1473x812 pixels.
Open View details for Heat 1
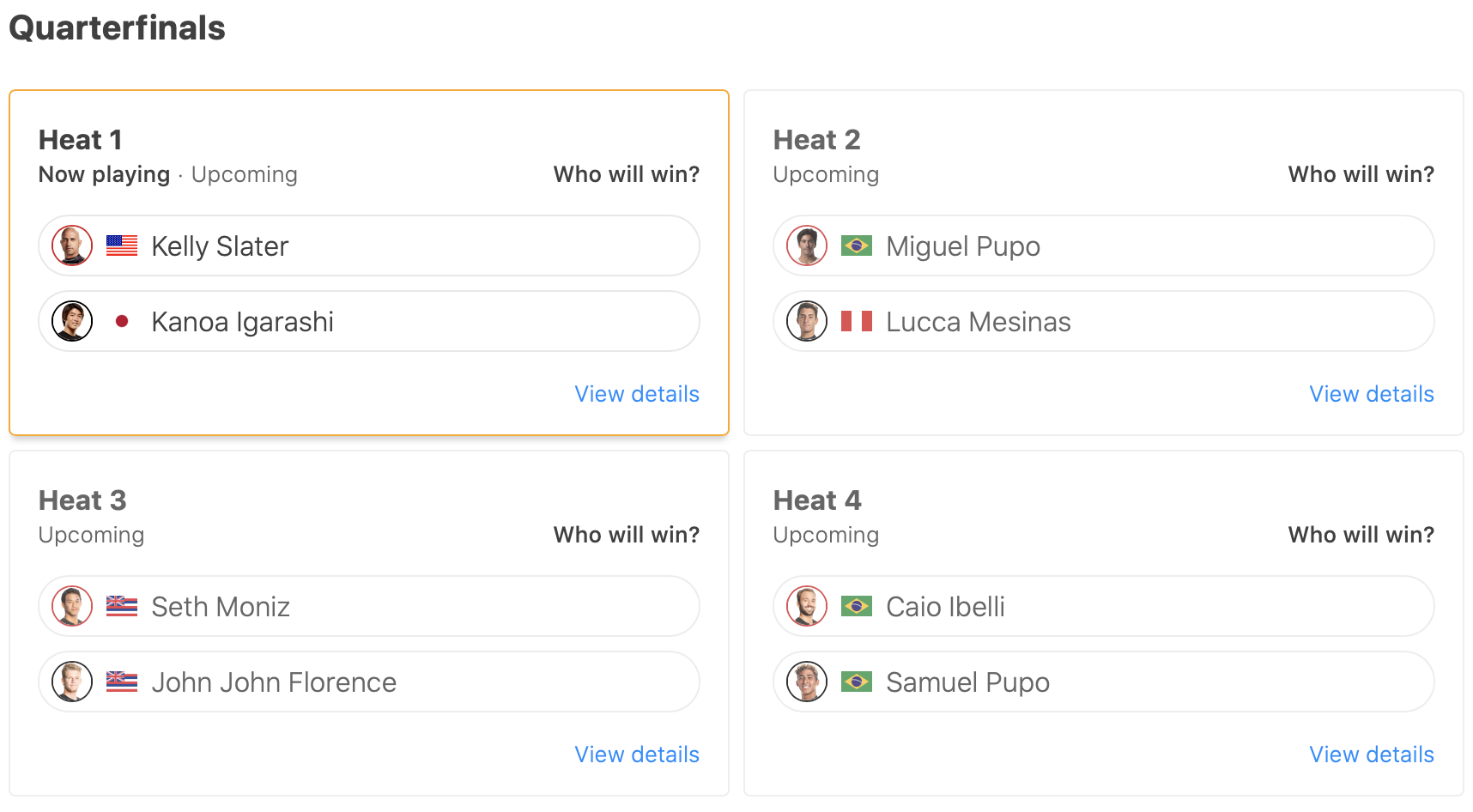pos(637,394)
